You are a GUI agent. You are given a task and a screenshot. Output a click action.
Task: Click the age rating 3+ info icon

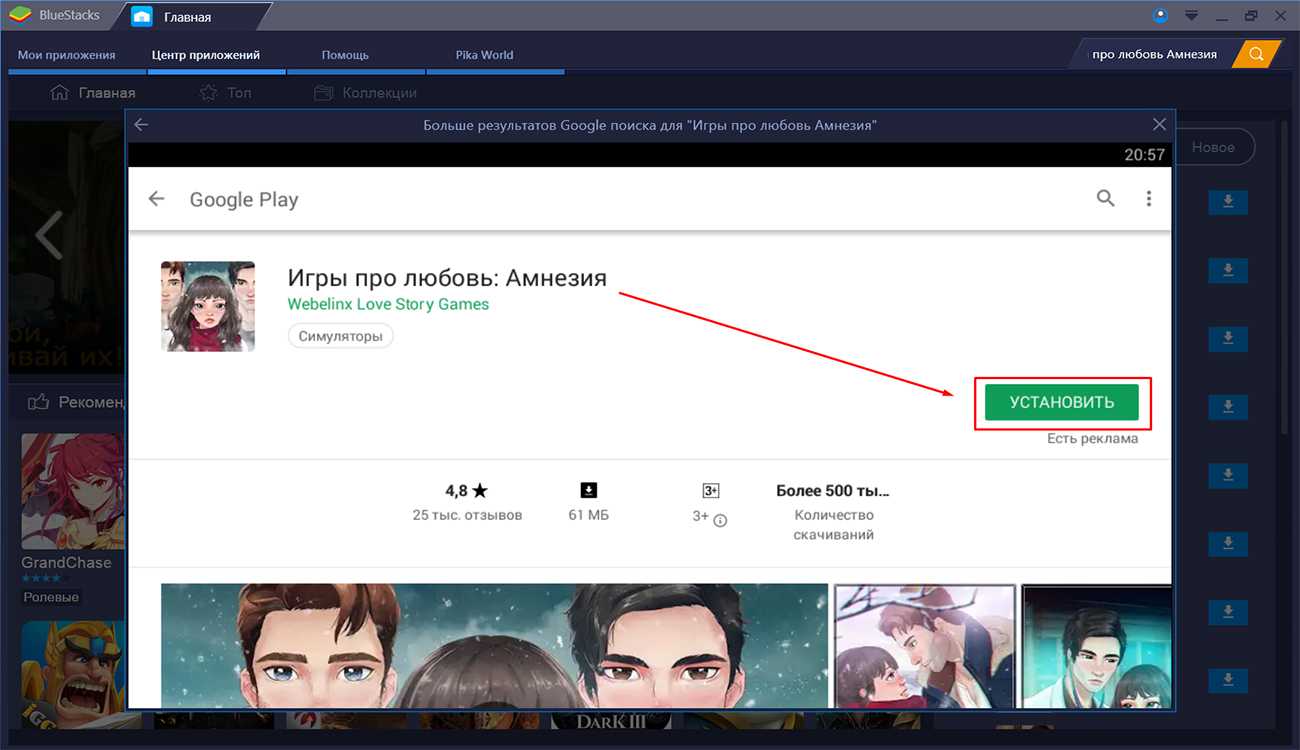point(720,520)
